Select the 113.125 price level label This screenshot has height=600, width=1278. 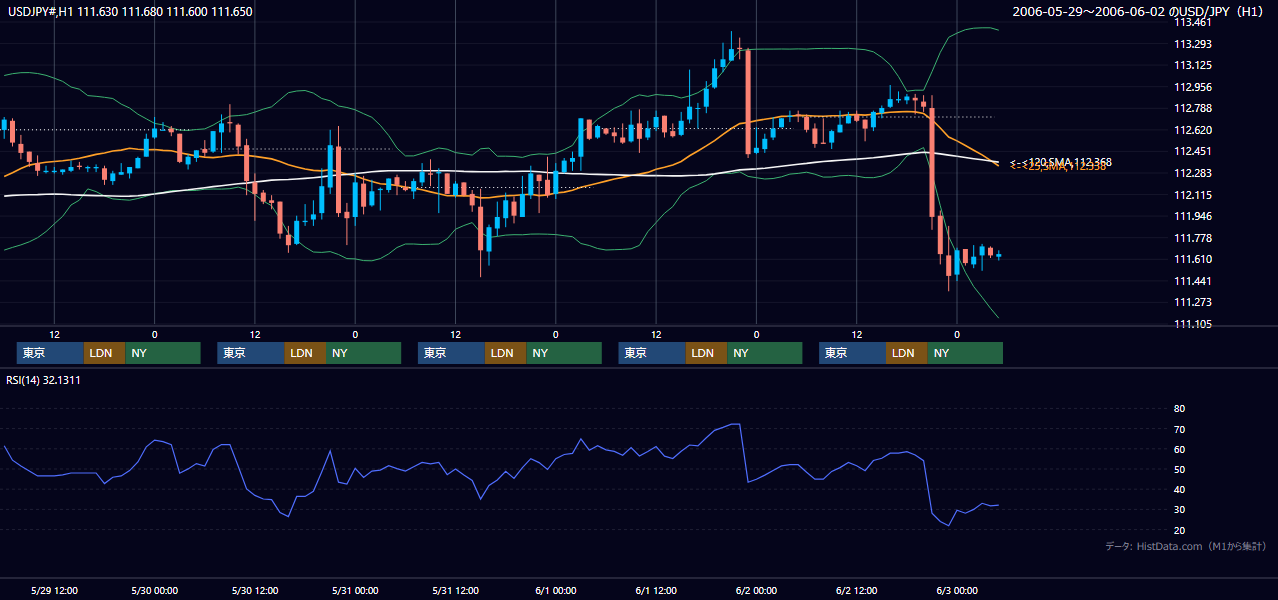1193,66
